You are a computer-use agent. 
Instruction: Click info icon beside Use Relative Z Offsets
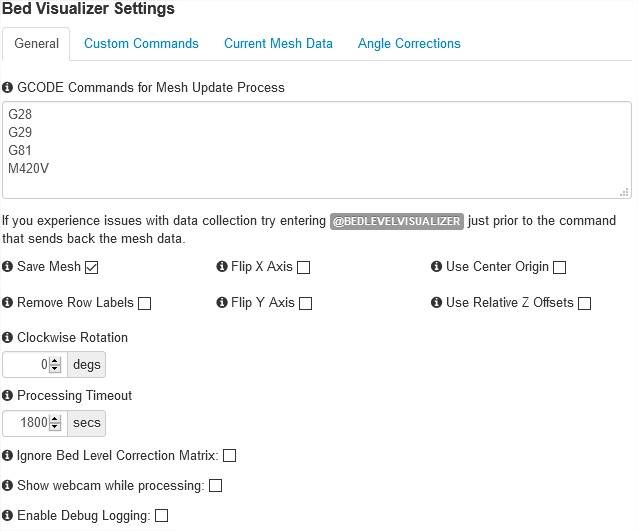pos(437,303)
